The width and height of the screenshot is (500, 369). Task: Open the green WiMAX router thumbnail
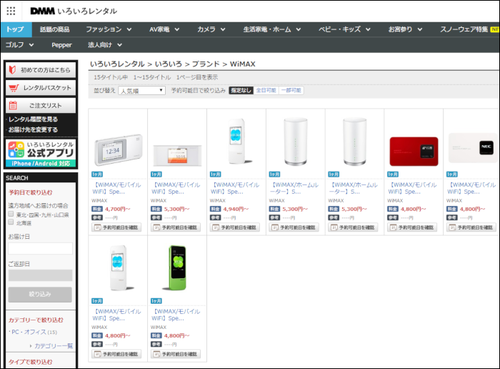click(x=177, y=268)
